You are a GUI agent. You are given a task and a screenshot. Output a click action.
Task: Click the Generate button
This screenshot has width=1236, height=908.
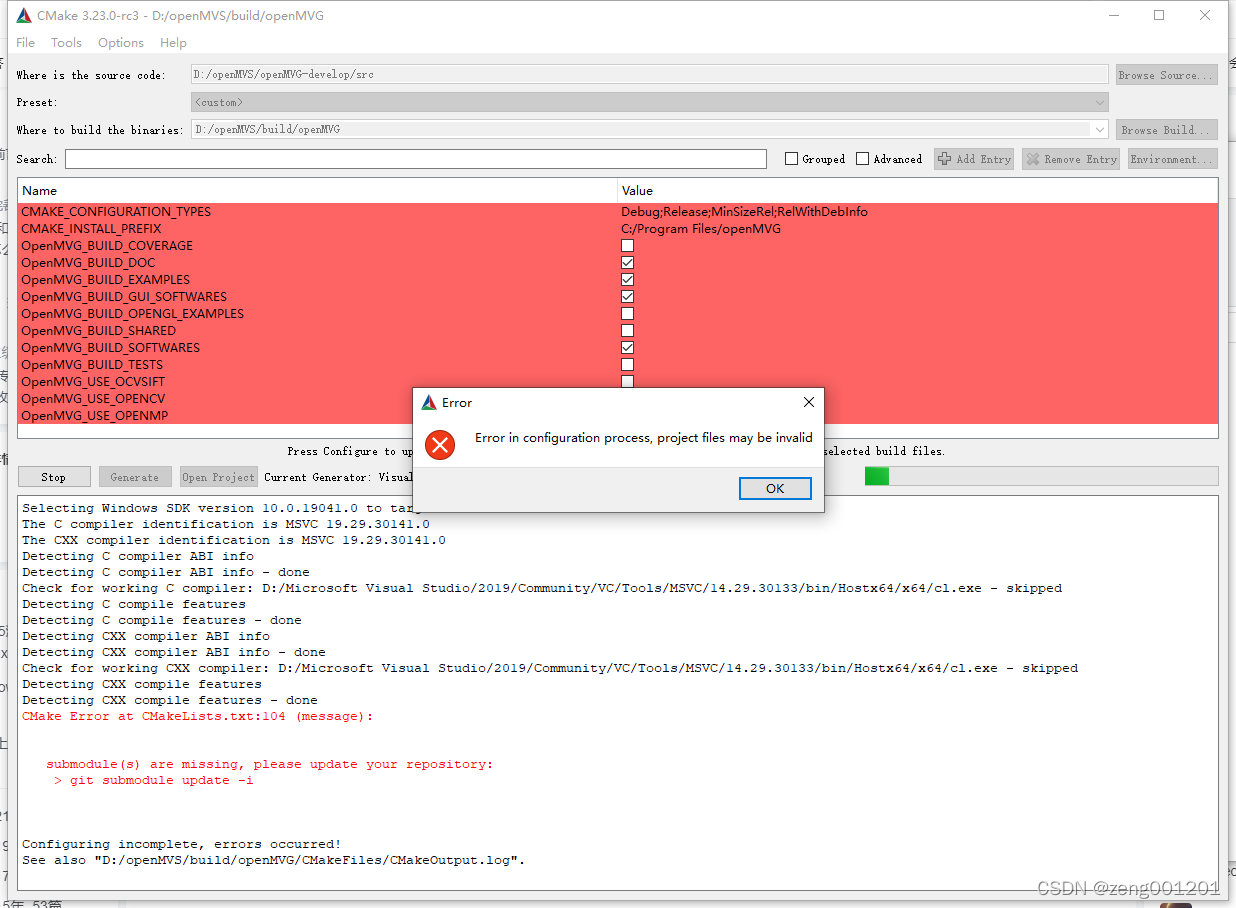pos(134,477)
